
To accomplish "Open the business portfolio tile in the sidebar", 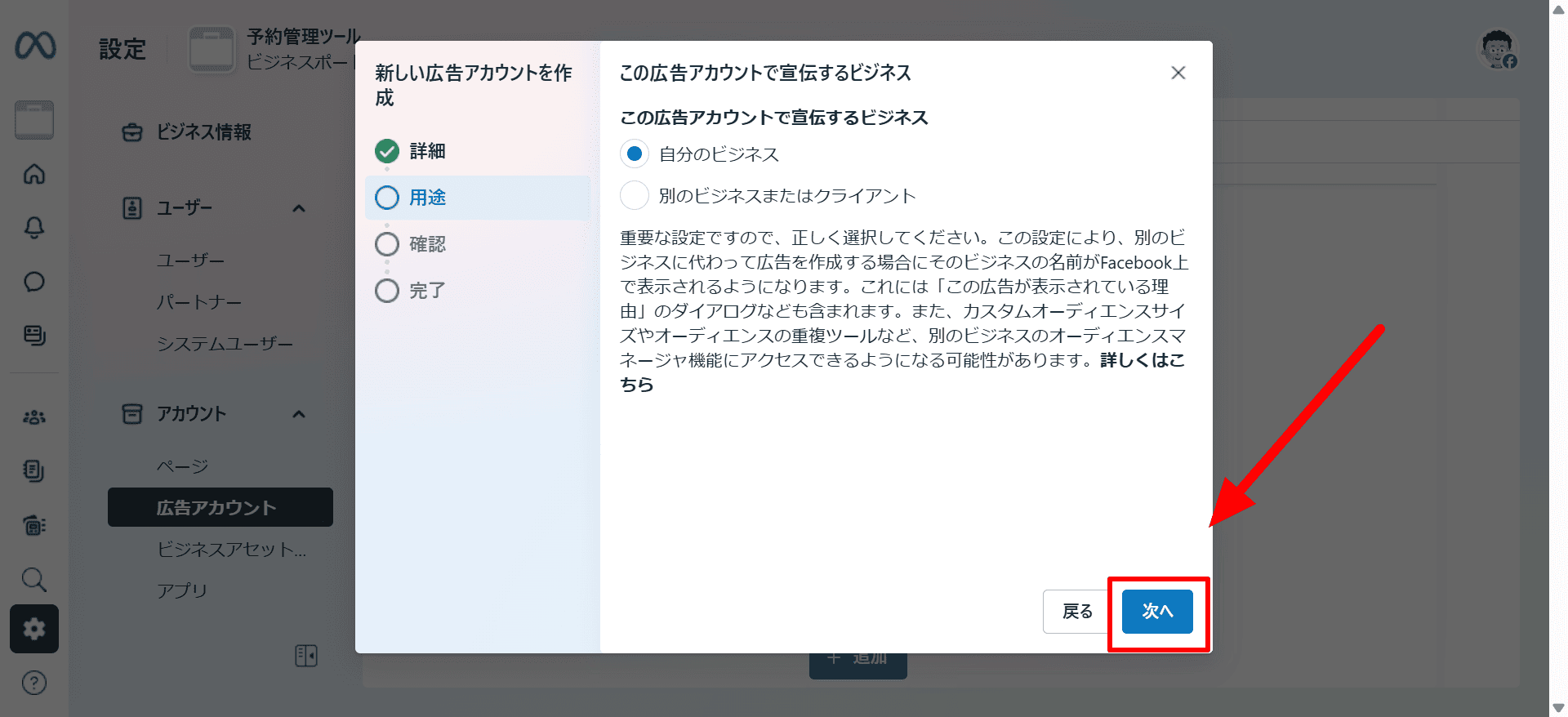I will 34,120.
